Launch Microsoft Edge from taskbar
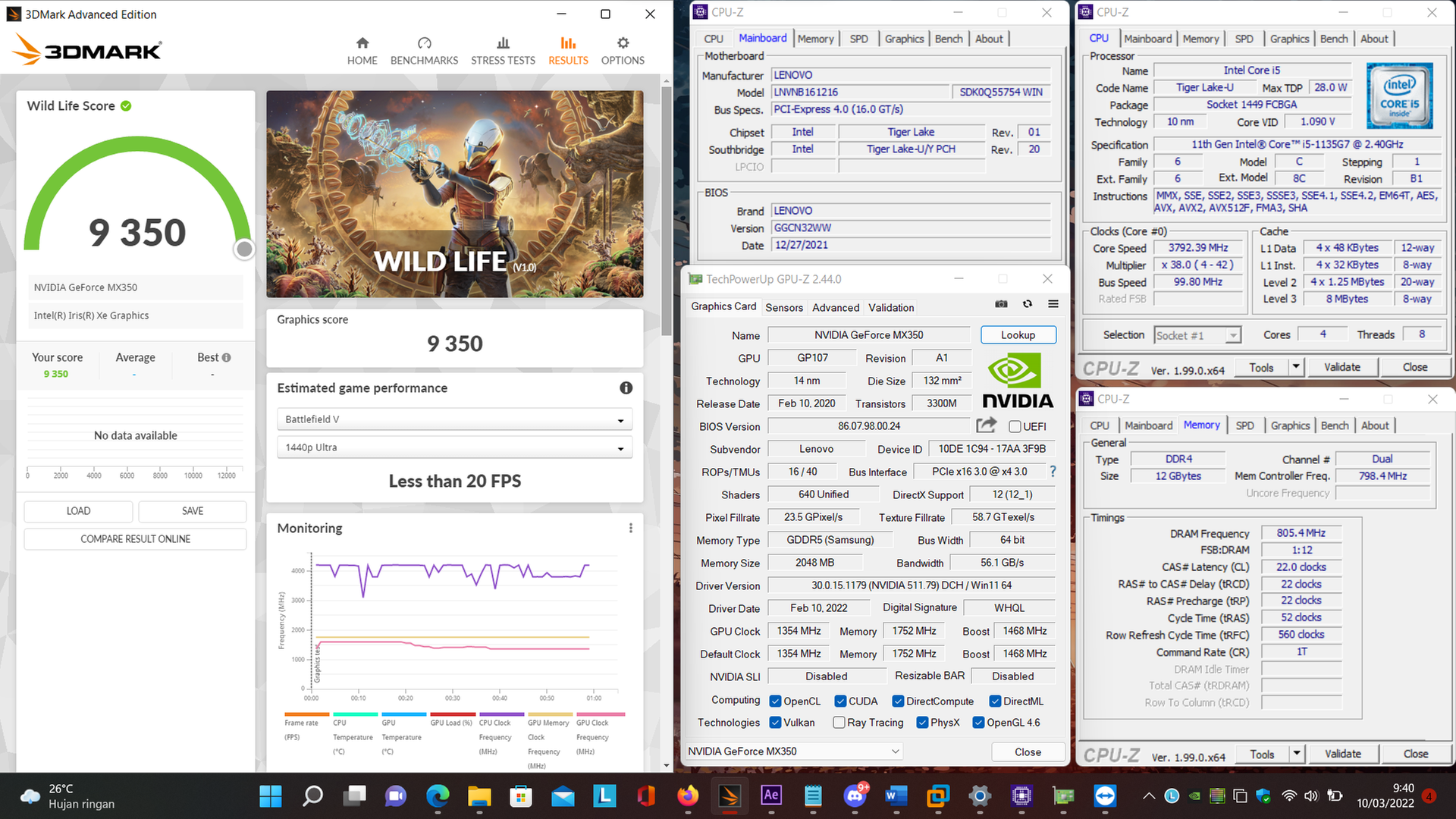The image size is (1456, 819). [x=438, y=795]
